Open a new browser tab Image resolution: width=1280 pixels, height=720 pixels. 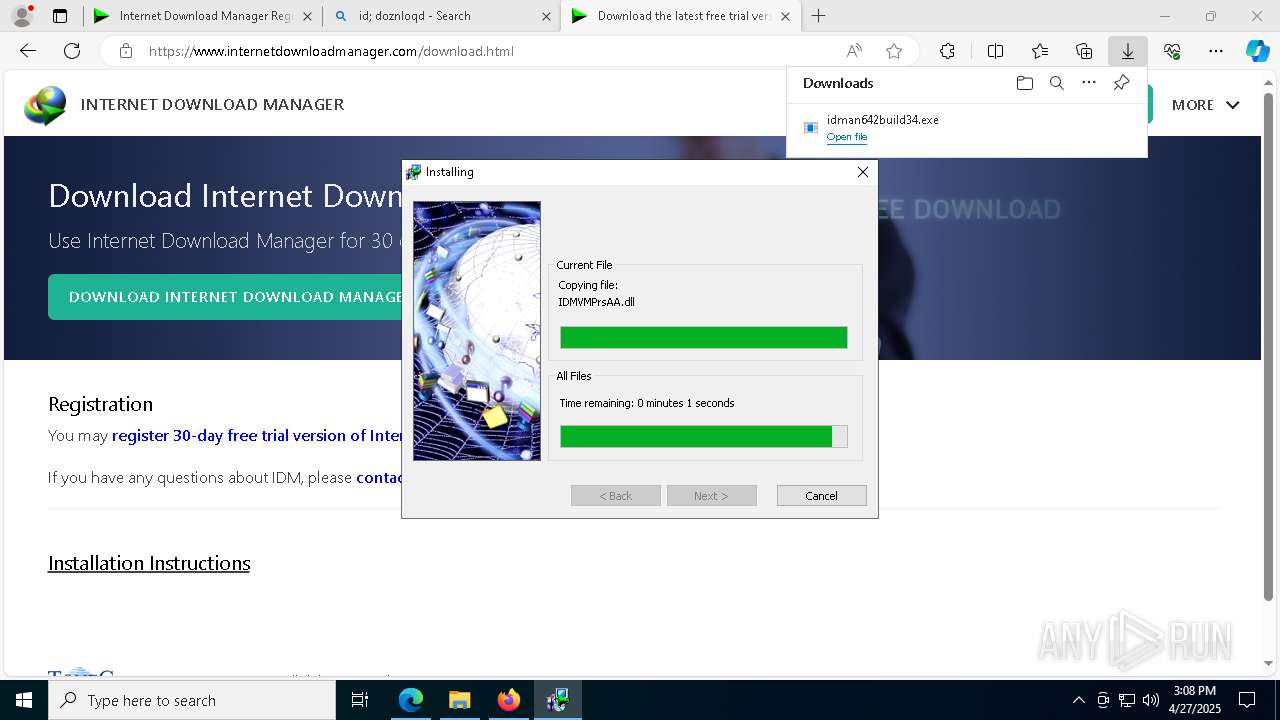pyautogui.click(x=818, y=16)
